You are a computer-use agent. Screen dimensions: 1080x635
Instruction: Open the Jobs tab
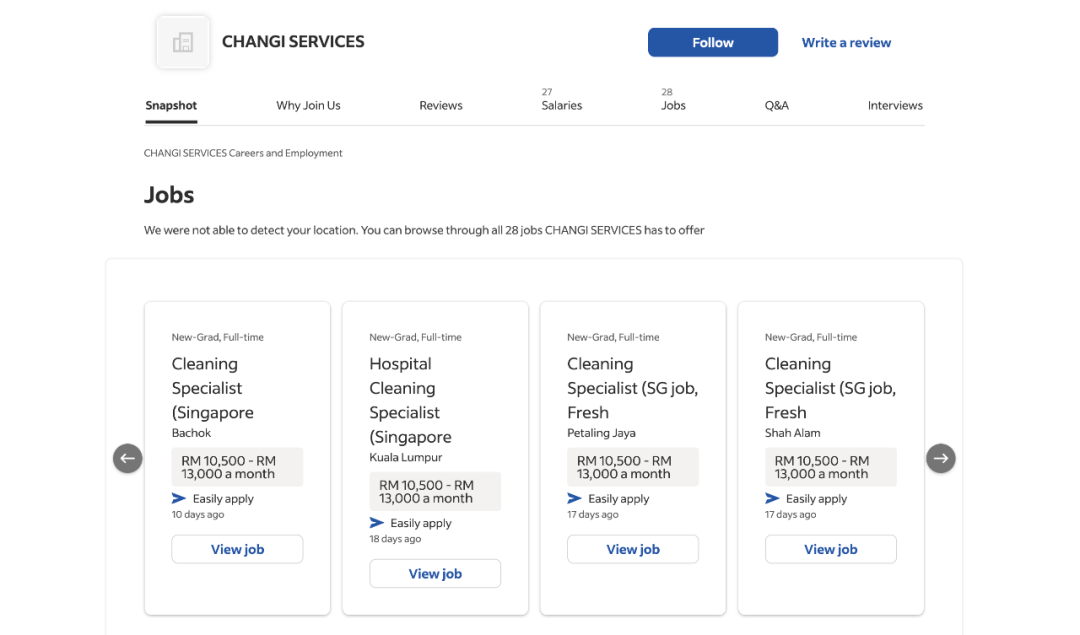pos(673,105)
